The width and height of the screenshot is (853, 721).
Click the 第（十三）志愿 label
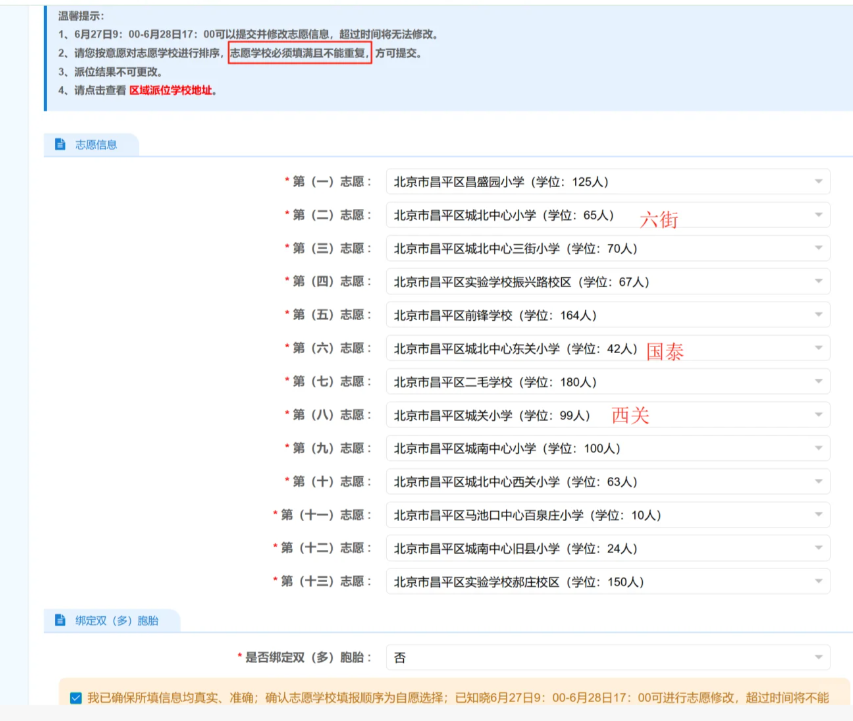322,581
